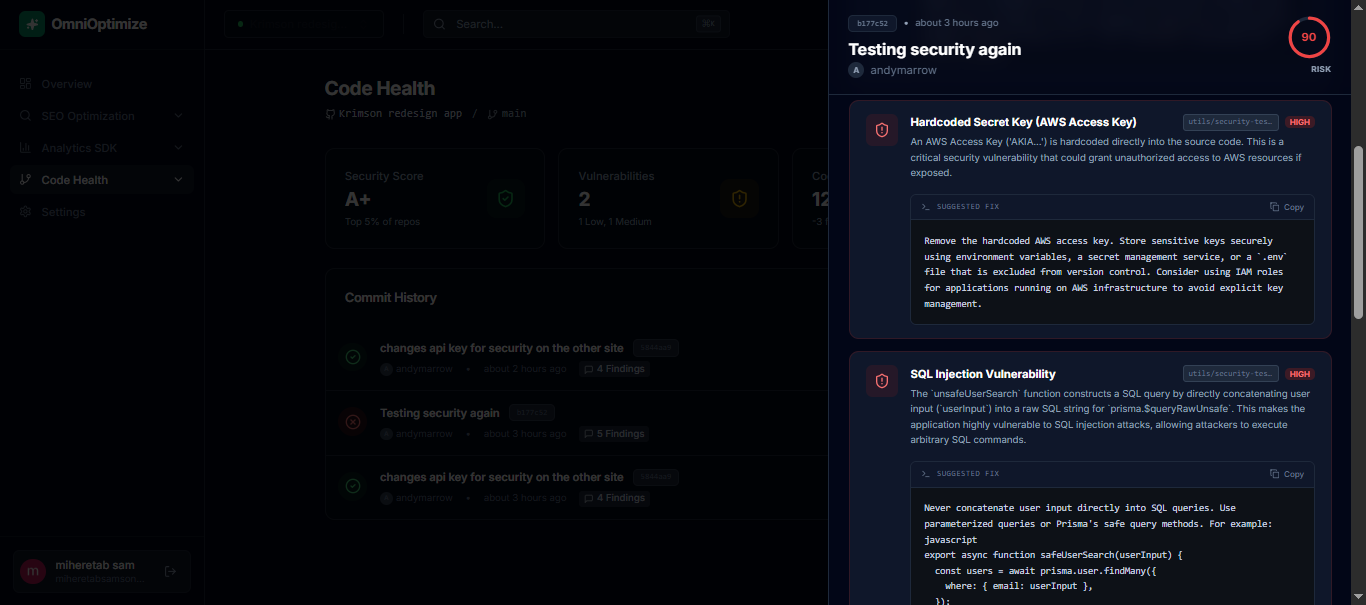Click the search input field
This screenshot has height=605, width=1366.
575,24
